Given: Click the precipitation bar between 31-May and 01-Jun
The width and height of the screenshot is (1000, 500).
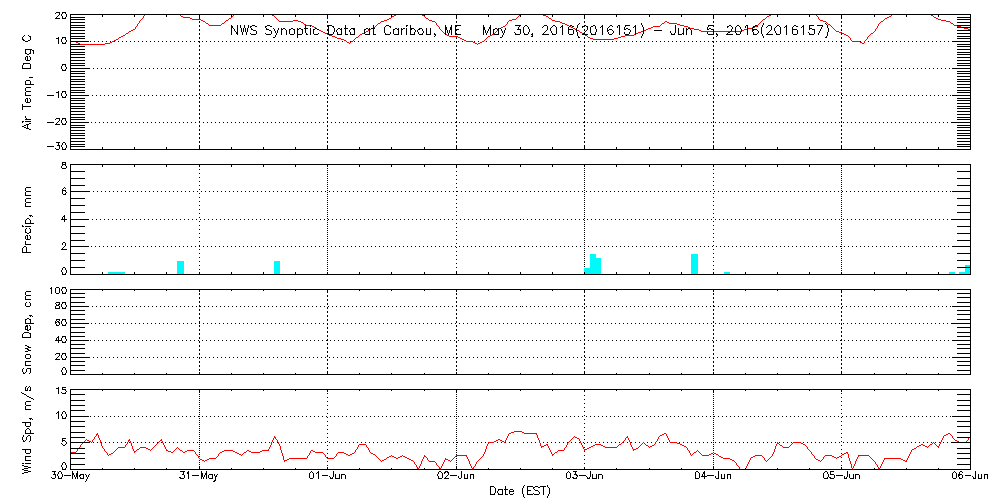Looking at the screenshot, I should coord(277,267).
